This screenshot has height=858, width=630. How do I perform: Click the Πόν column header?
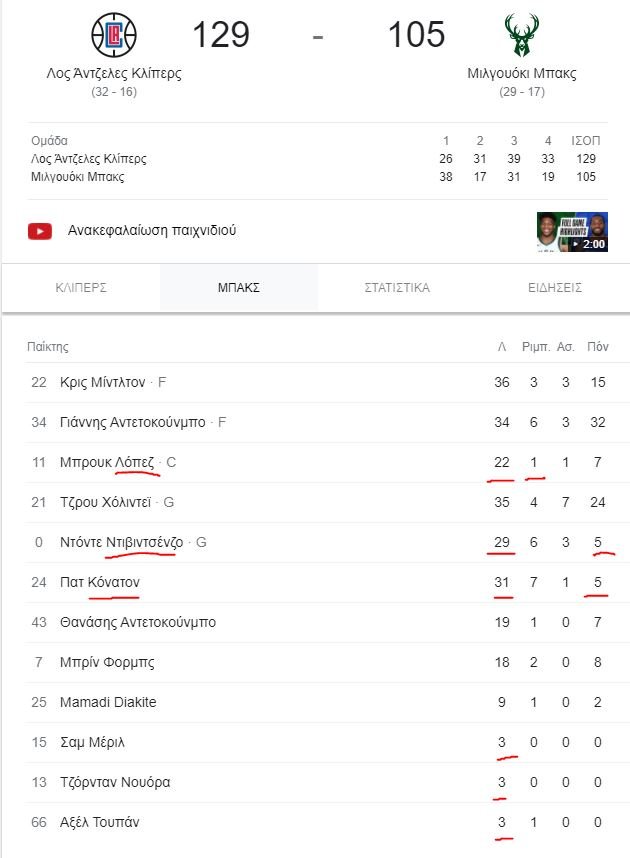598,346
